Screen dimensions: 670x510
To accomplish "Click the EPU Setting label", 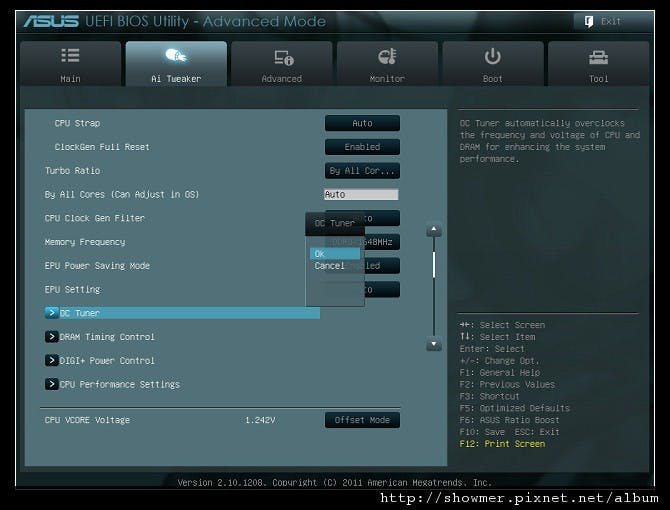I will click(x=73, y=290).
